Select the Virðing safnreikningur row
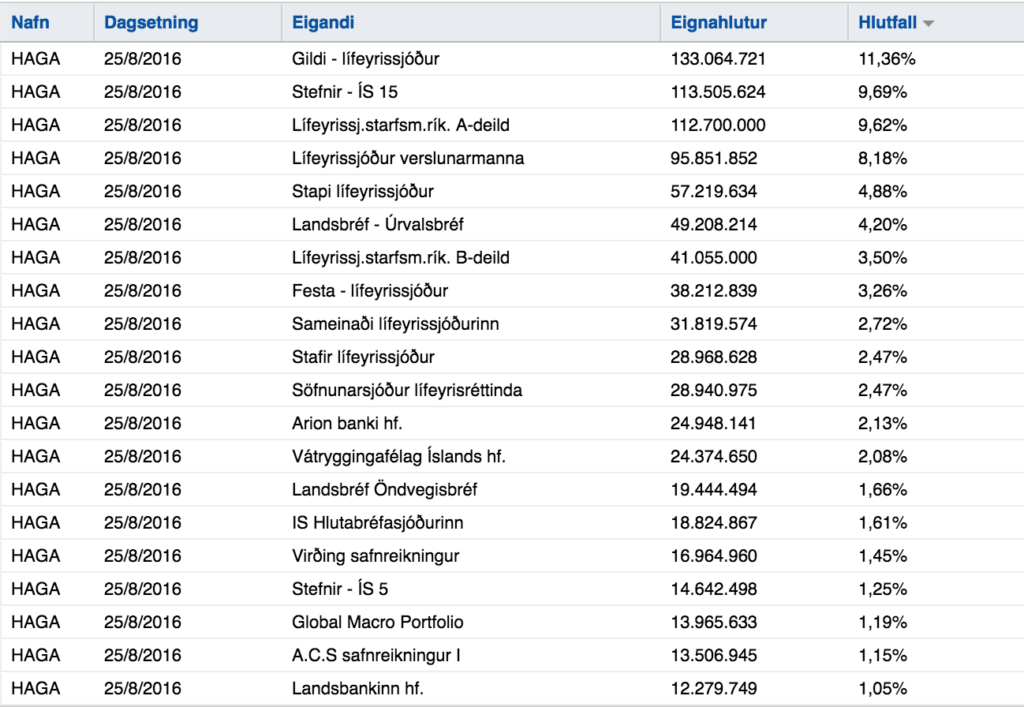Image resolution: width=1024 pixels, height=707 pixels. click(x=512, y=556)
